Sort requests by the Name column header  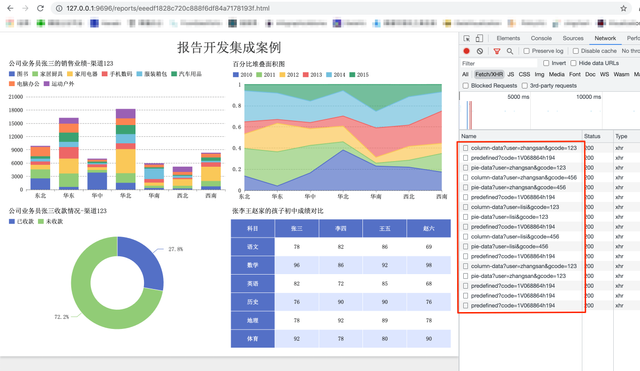tap(520, 136)
